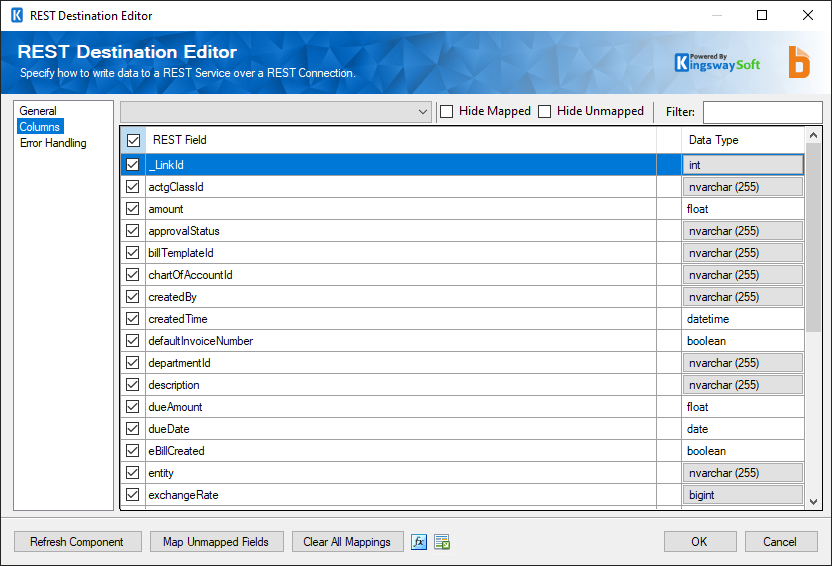Toggle the Hide Mapped checkbox
Image resolution: width=832 pixels, height=566 pixels.
click(x=447, y=111)
